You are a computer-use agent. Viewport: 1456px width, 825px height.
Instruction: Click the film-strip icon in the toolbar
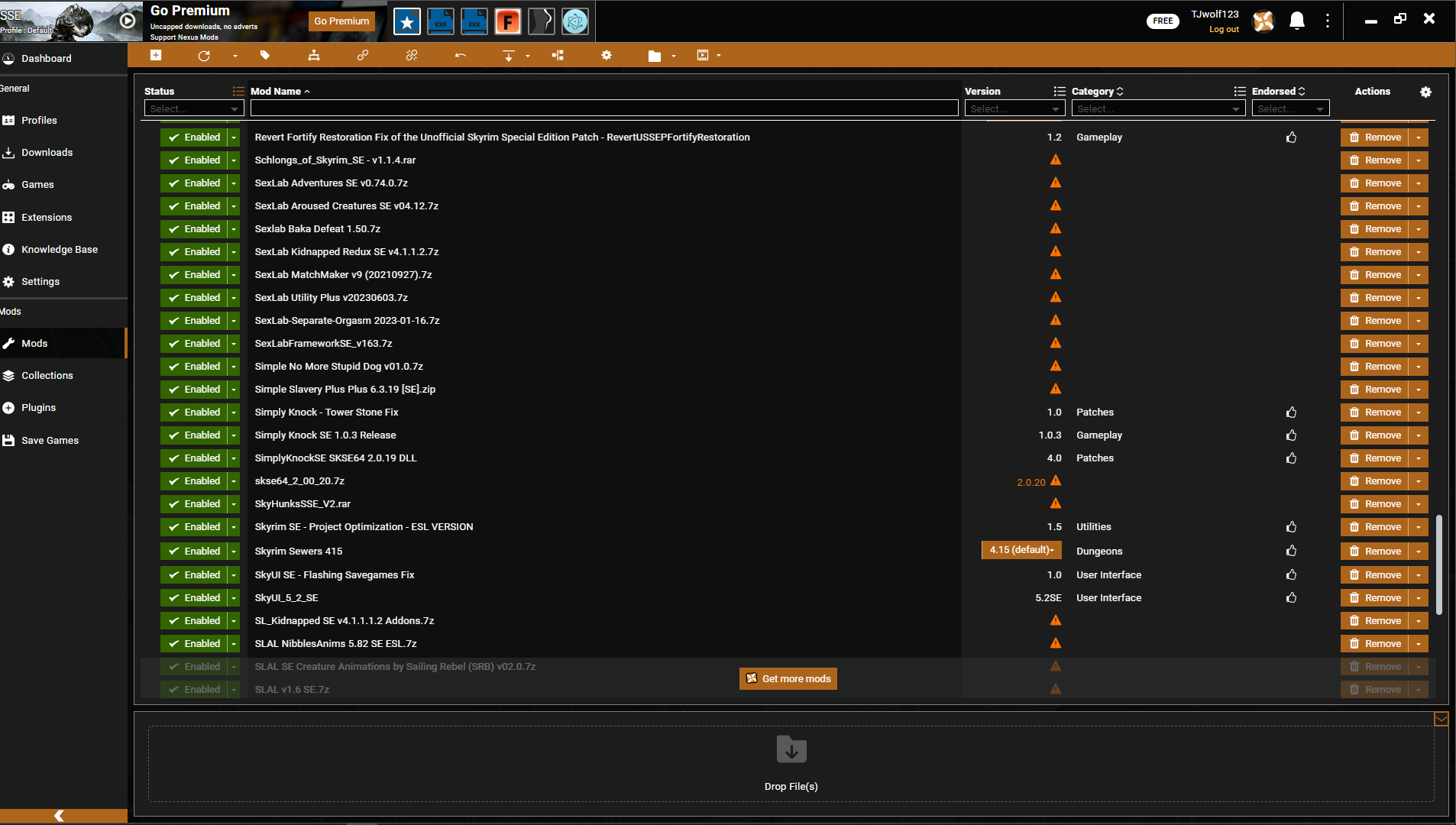(x=703, y=55)
